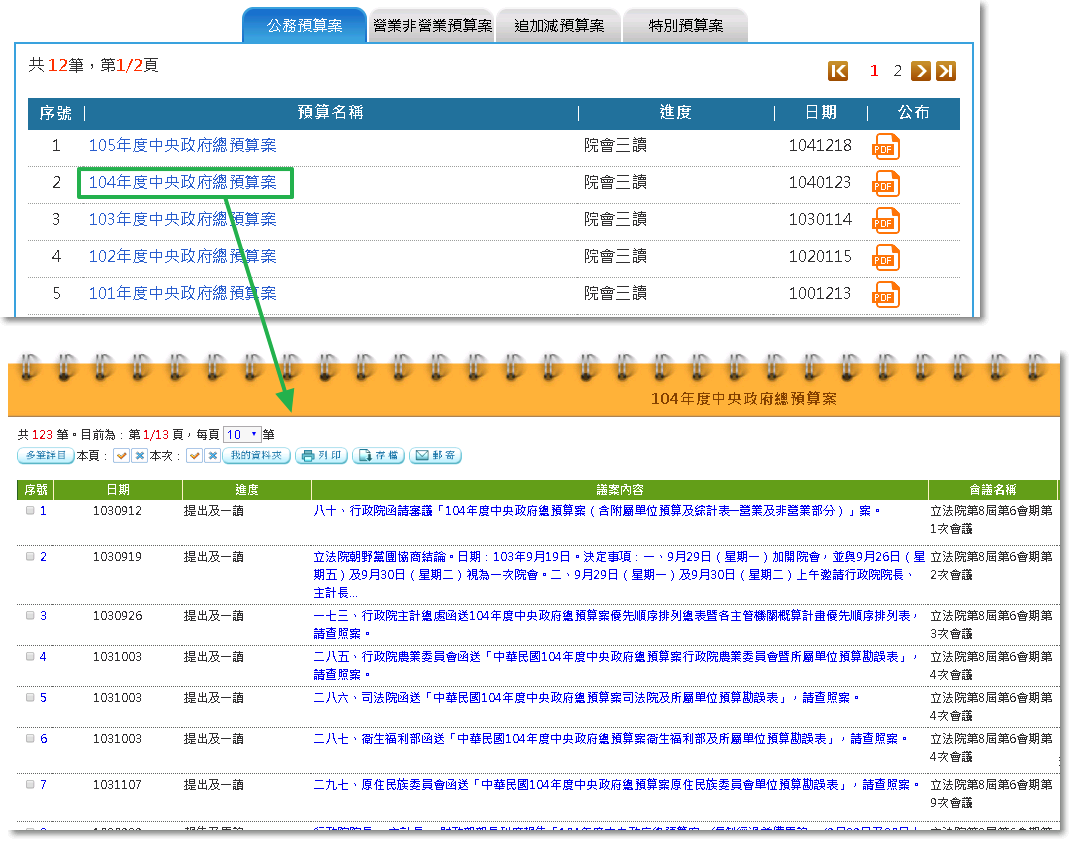Switch to 營業非營業預算案 tab

tap(432, 26)
